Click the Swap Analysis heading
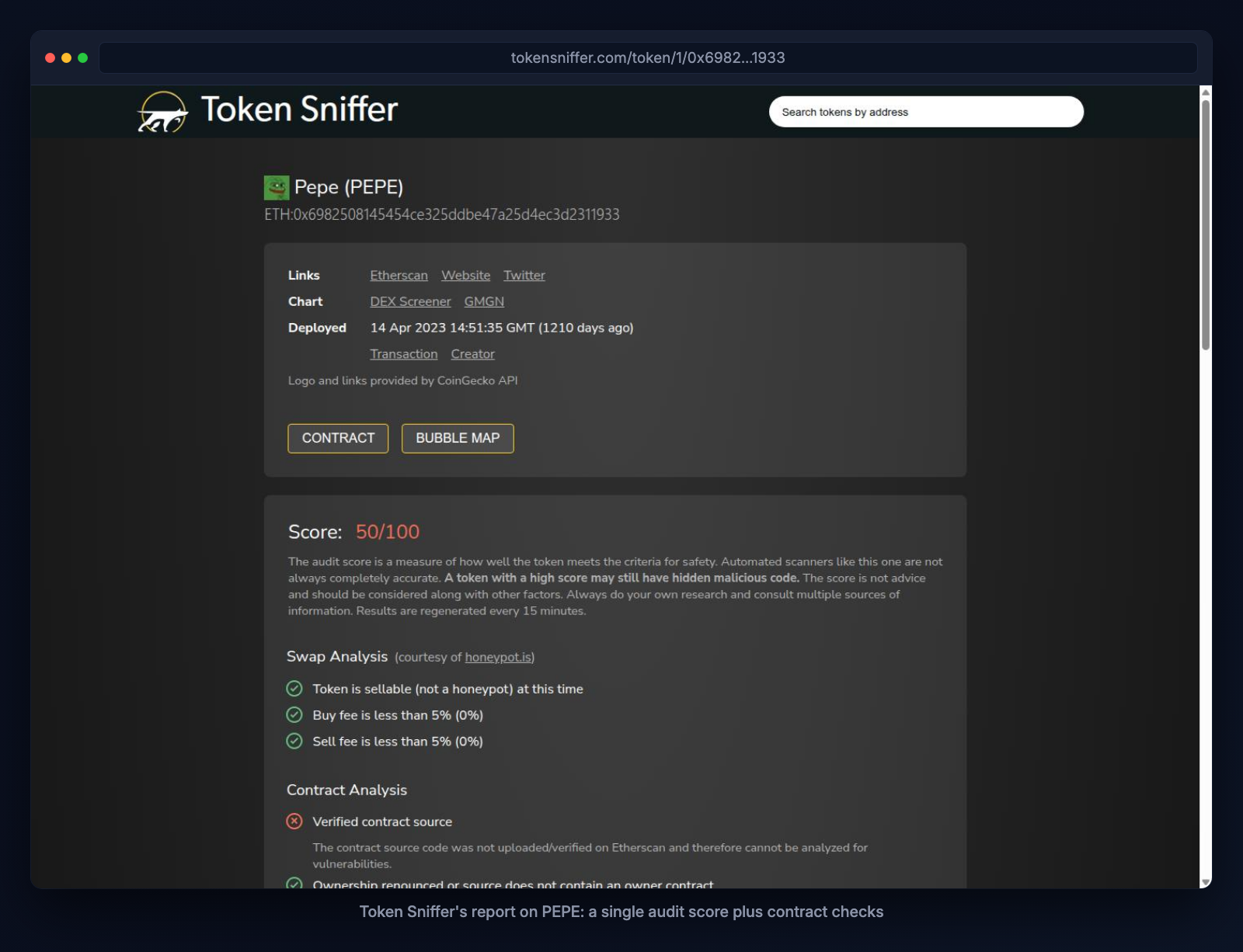Screen dimensions: 1243x952 point(337,656)
